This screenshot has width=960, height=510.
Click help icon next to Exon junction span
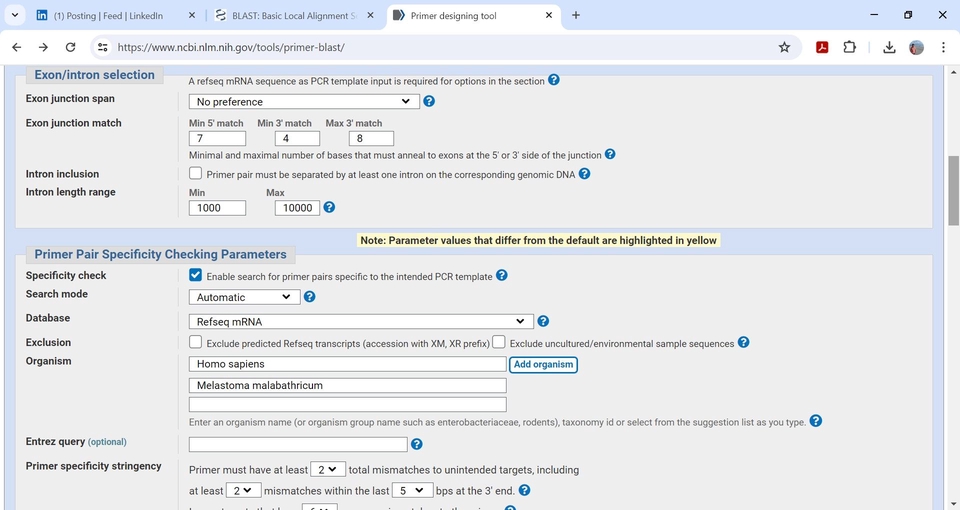coord(429,101)
